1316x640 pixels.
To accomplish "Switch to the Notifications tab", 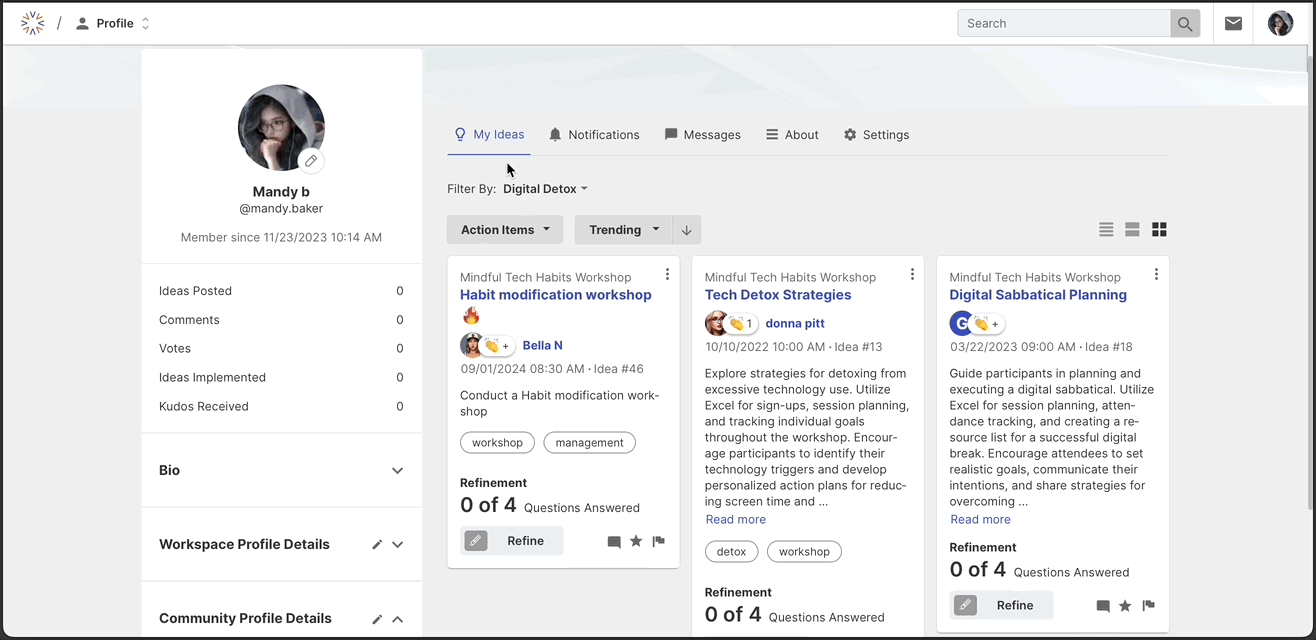I will pos(594,135).
